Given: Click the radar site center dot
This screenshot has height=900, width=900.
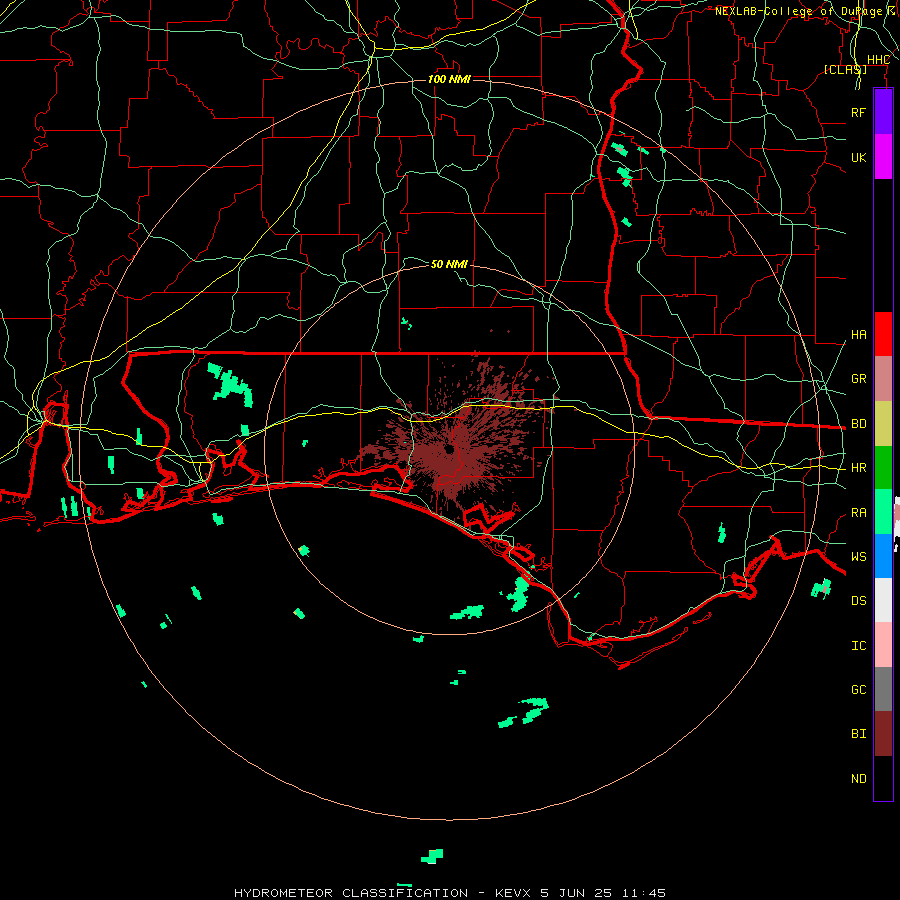Looking at the screenshot, I should [448, 449].
